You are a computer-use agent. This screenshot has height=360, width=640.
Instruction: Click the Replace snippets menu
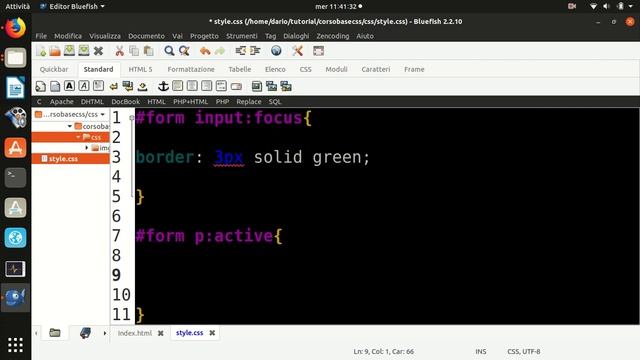coord(249,102)
